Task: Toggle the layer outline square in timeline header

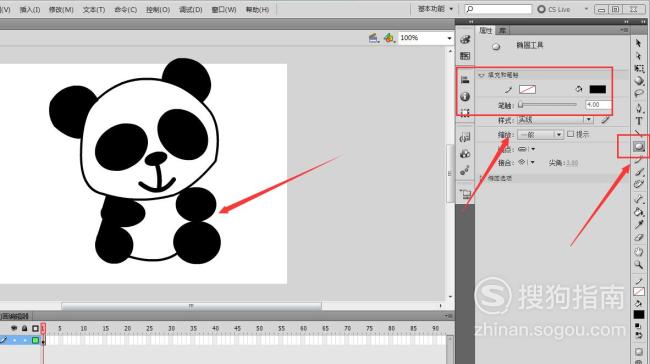Action: click(x=35, y=328)
